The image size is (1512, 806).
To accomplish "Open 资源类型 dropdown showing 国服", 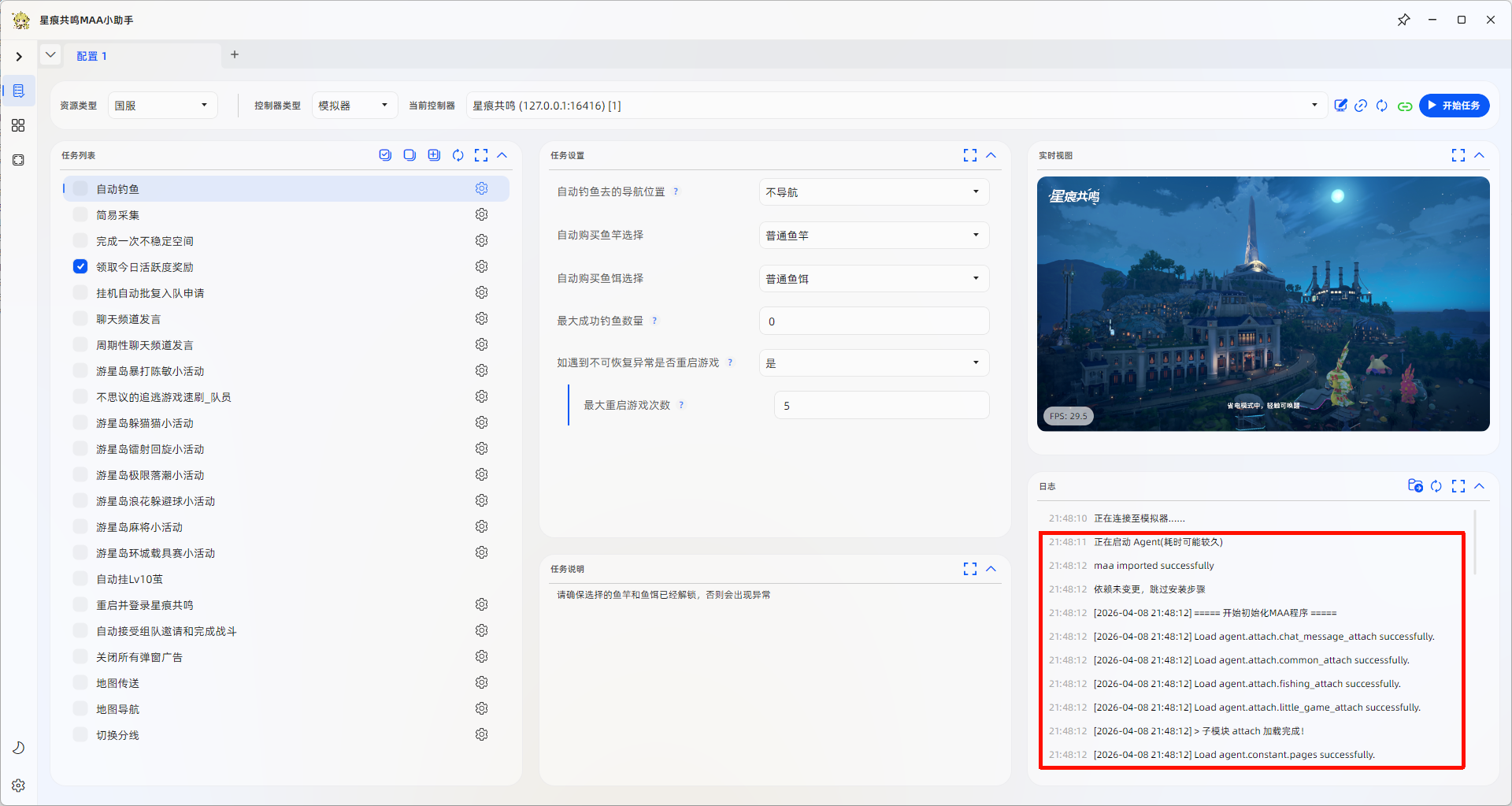I will (x=161, y=106).
